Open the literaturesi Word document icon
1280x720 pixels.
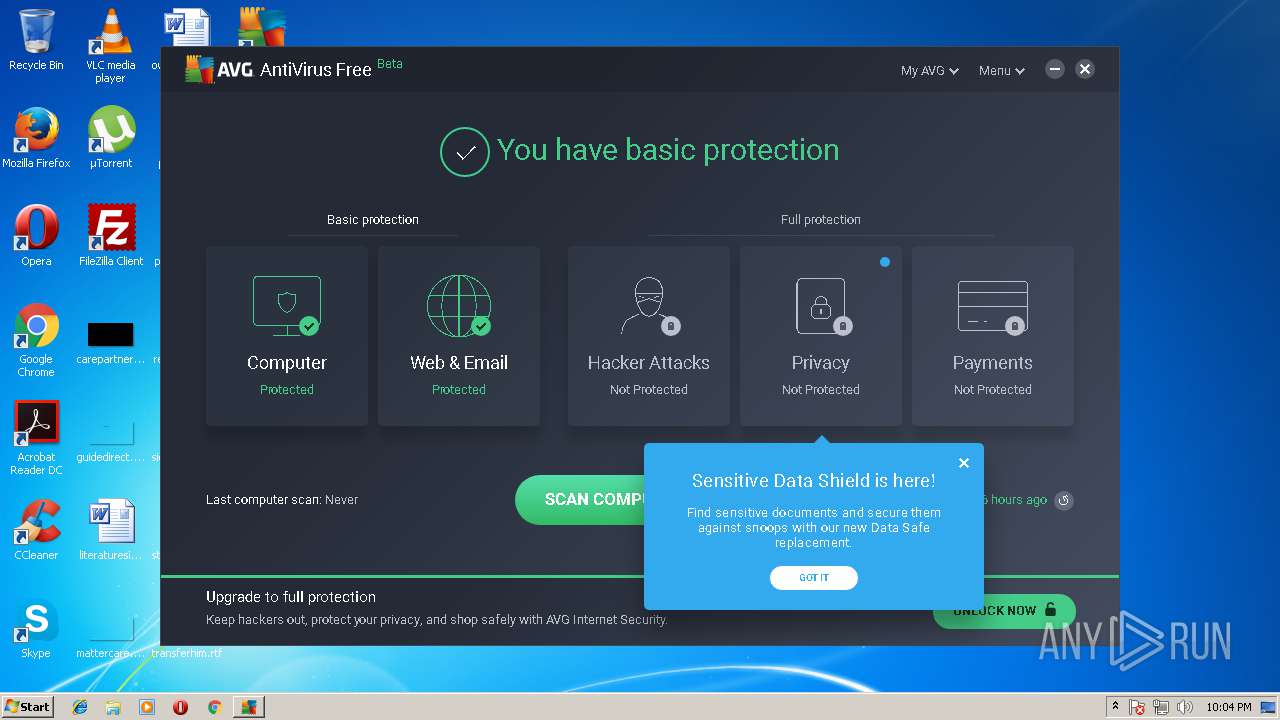point(110,530)
